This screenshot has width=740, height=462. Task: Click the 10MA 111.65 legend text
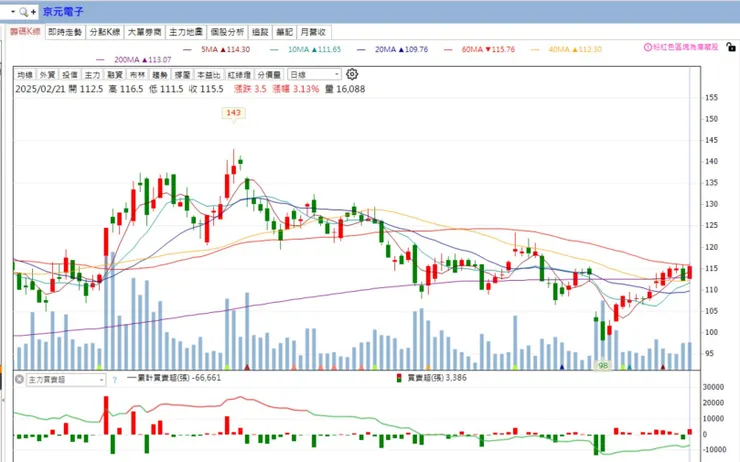click(x=314, y=50)
